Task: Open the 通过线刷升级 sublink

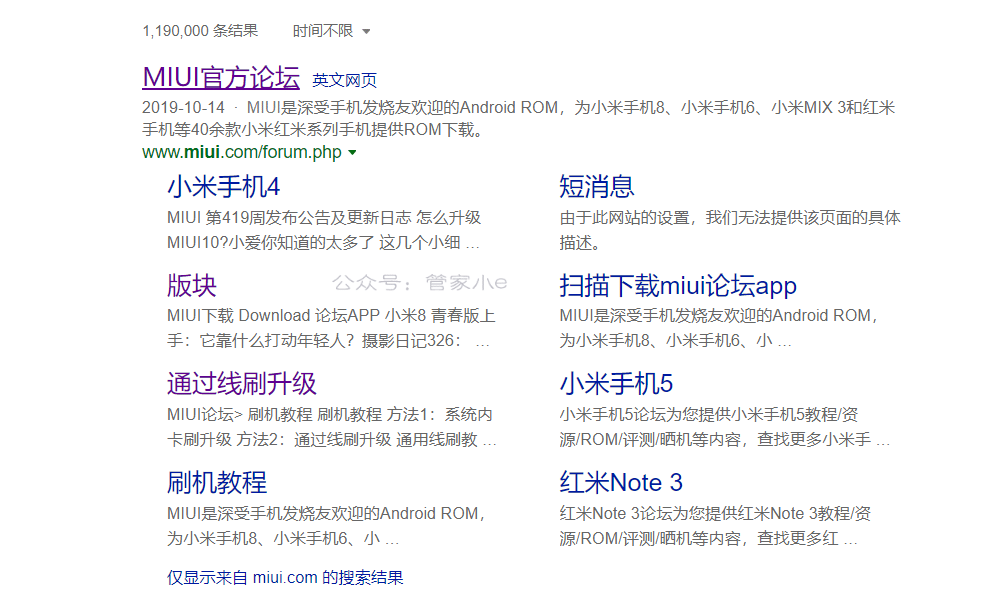Action: (x=242, y=384)
